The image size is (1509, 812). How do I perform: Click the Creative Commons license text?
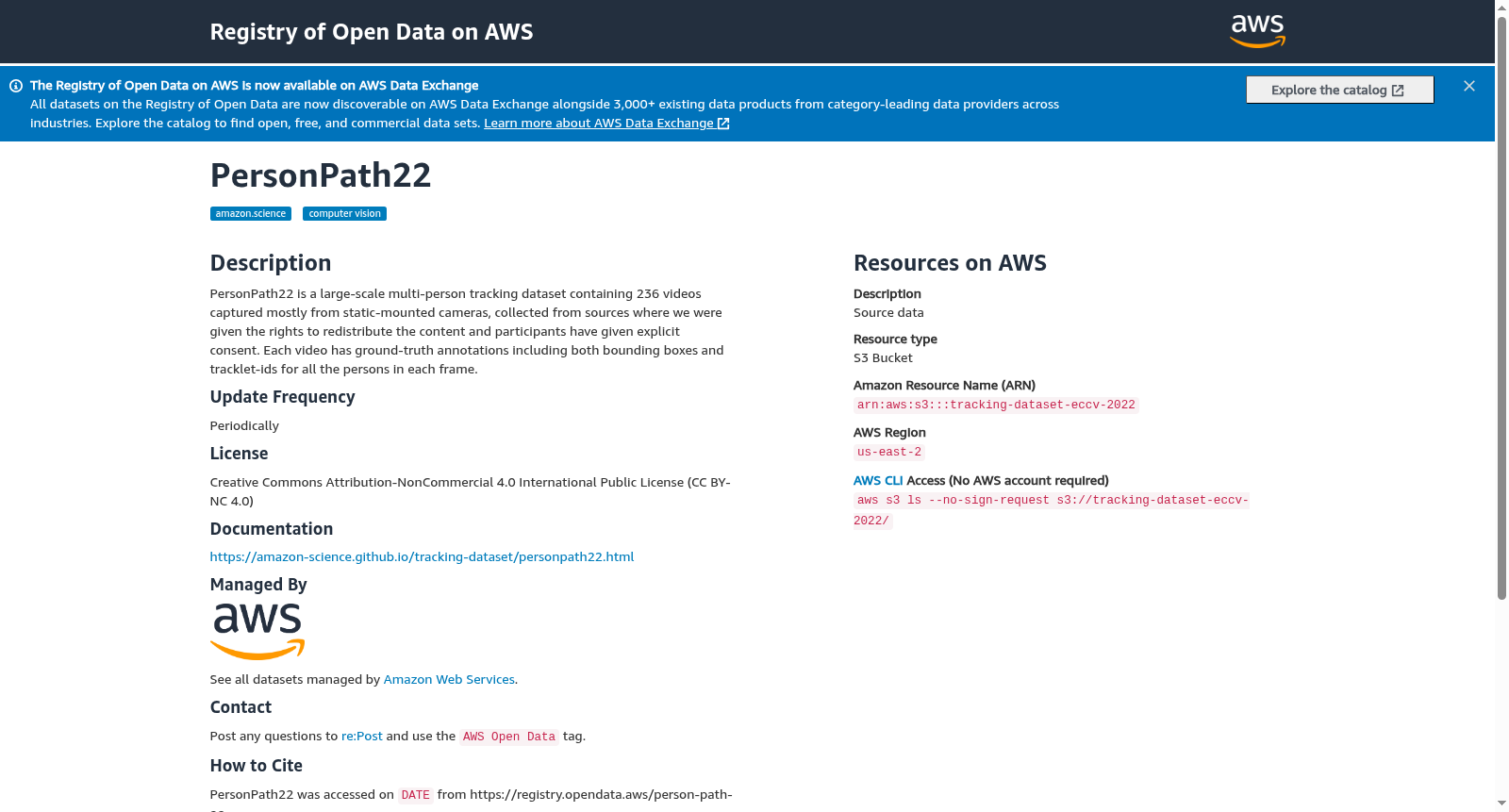[471, 492]
